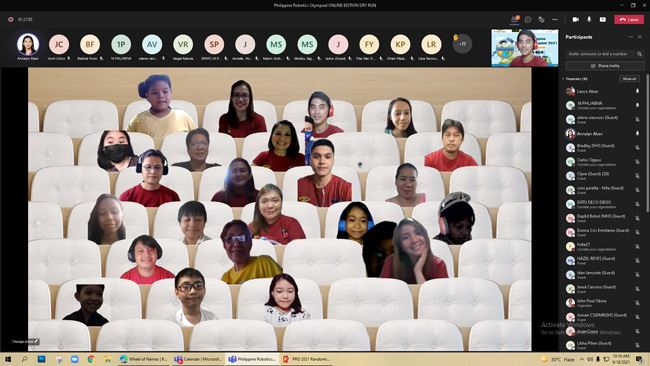Collapse the Presenters section chevron
This screenshot has height=366, width=650.
tap(563, 78)
